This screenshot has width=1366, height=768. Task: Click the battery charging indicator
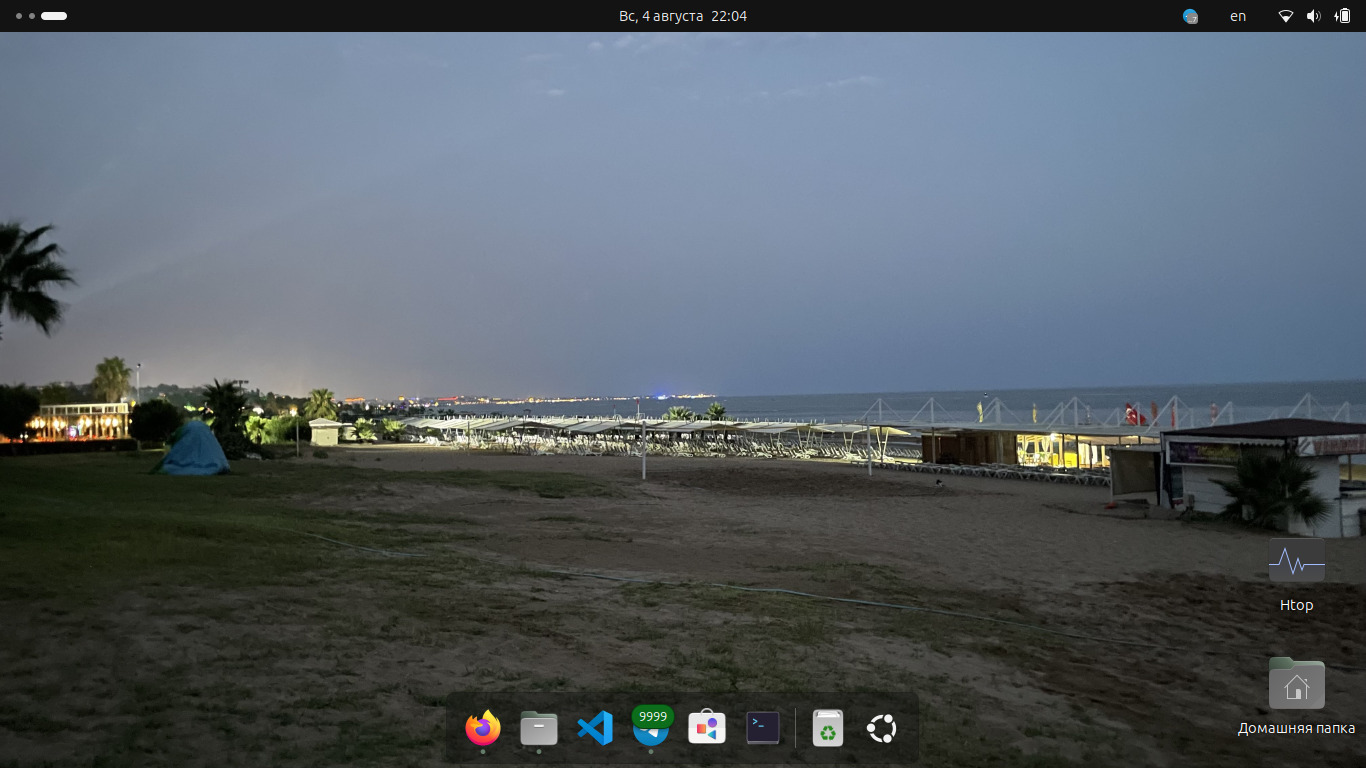pyautogui.click(x=1342, y=16)
